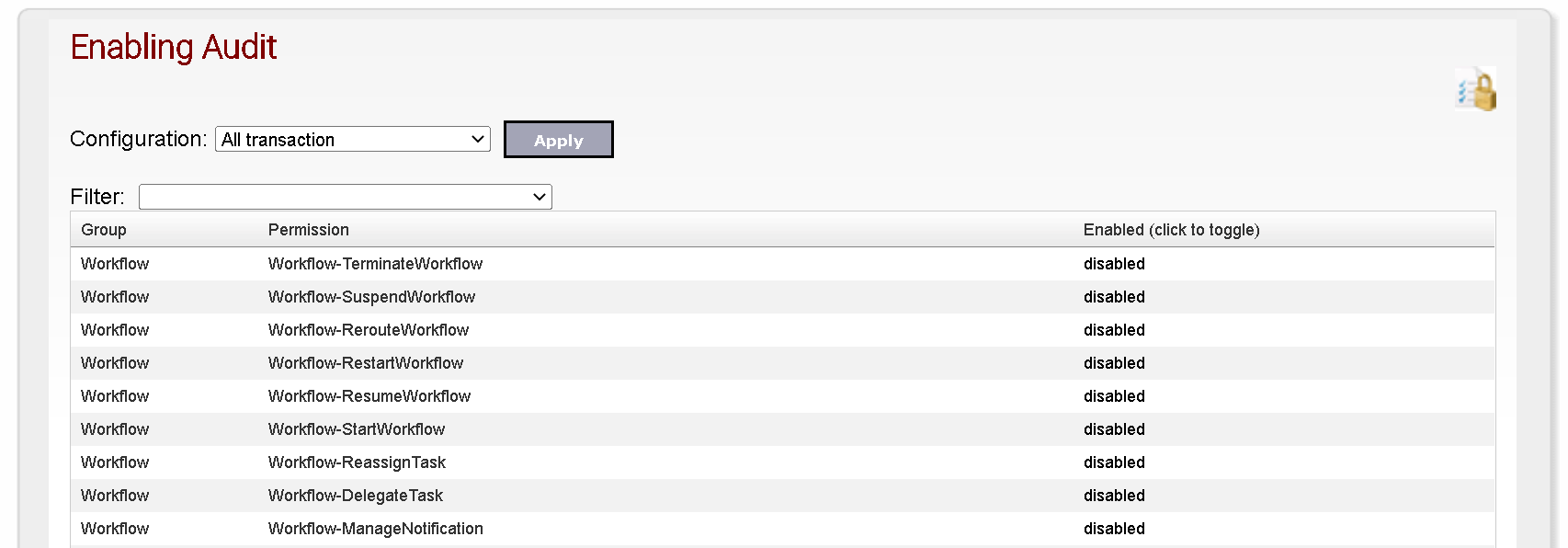The width and height of the screenshot is (1568, 548).
Task: Click the Workflow-StartWorkflow permission text
Action: pyautogui.click(x=357, y=429)
